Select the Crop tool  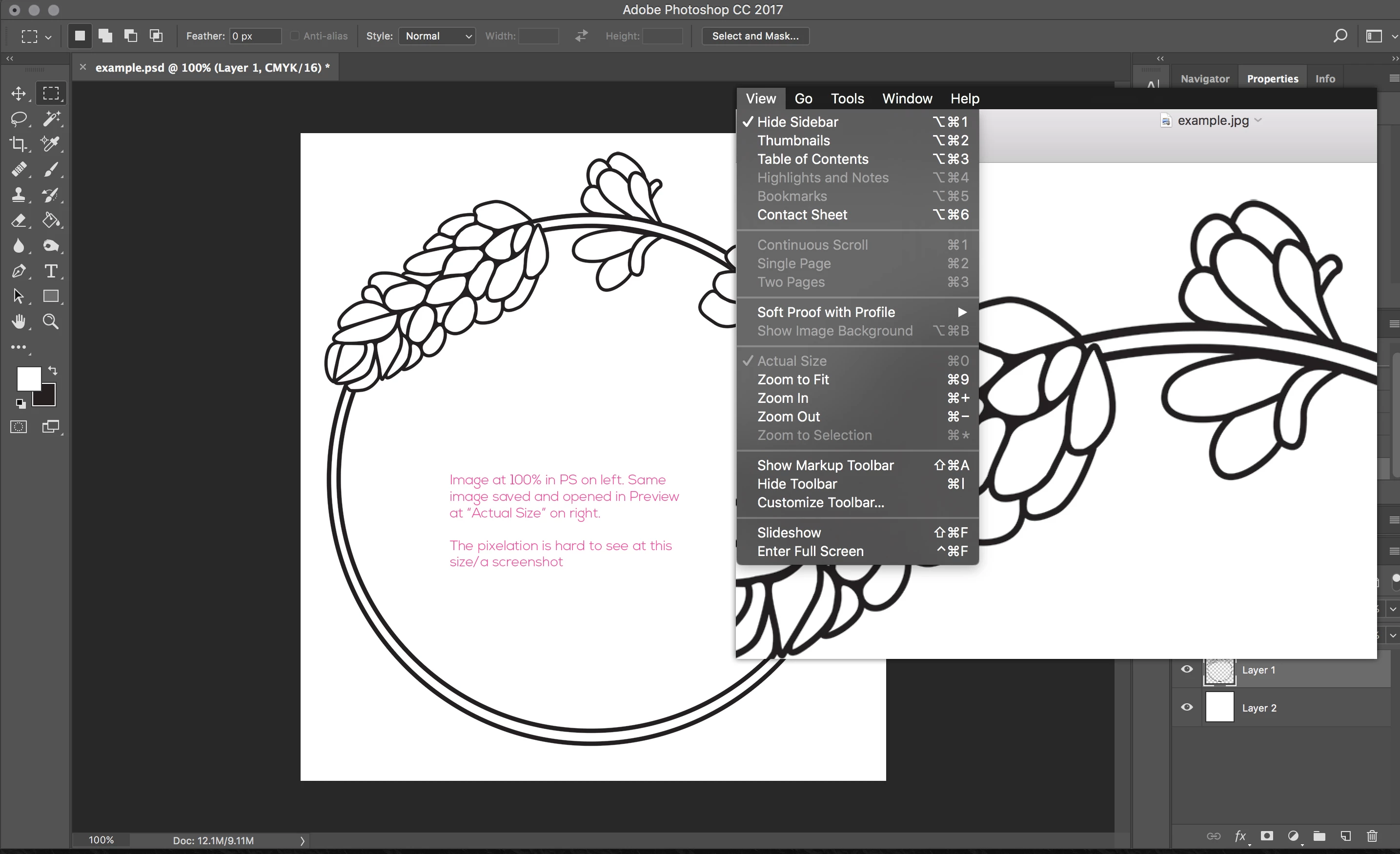coord(18,144)
